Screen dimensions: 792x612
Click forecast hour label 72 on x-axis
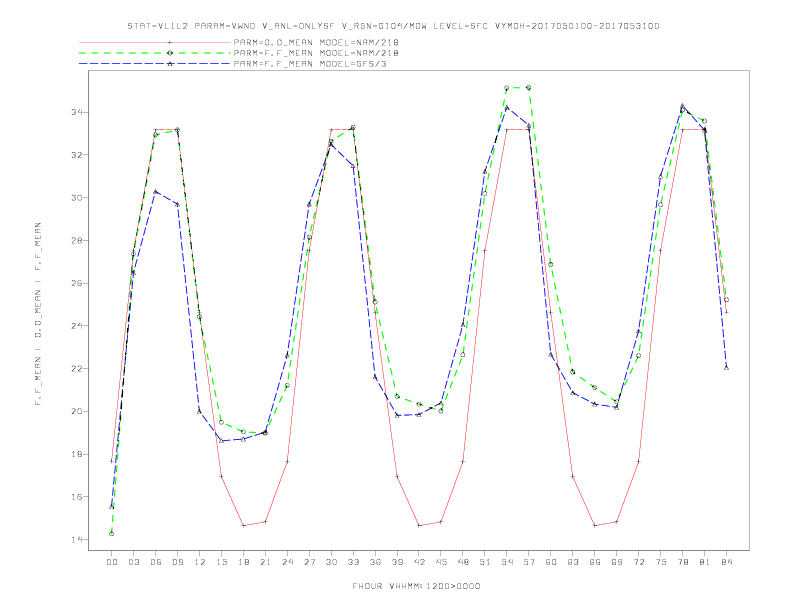638,562
